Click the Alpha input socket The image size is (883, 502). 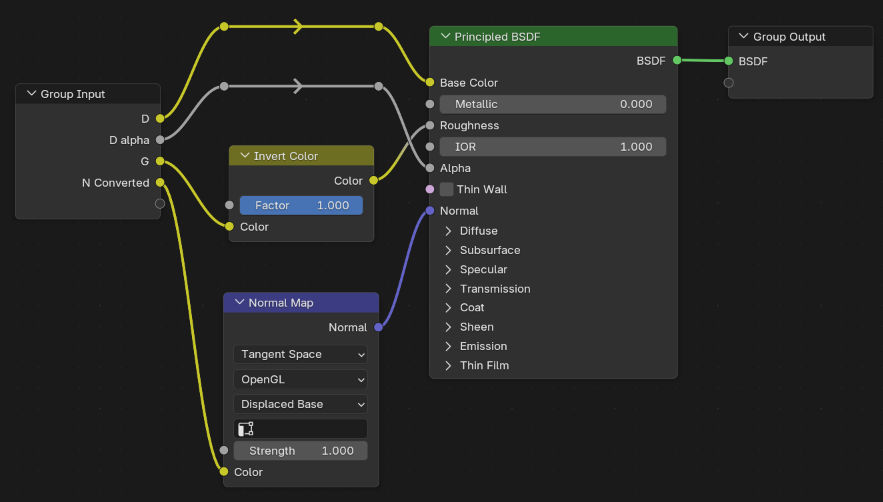click(x=430, y=168)
